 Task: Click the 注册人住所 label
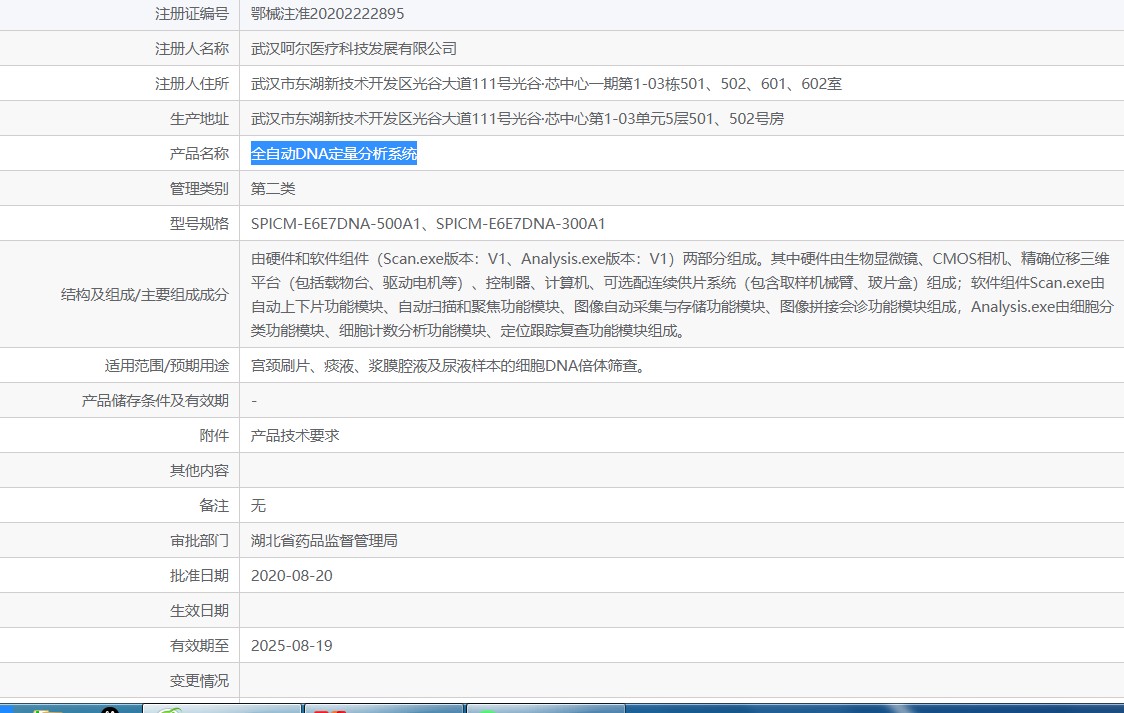point(192,84)
